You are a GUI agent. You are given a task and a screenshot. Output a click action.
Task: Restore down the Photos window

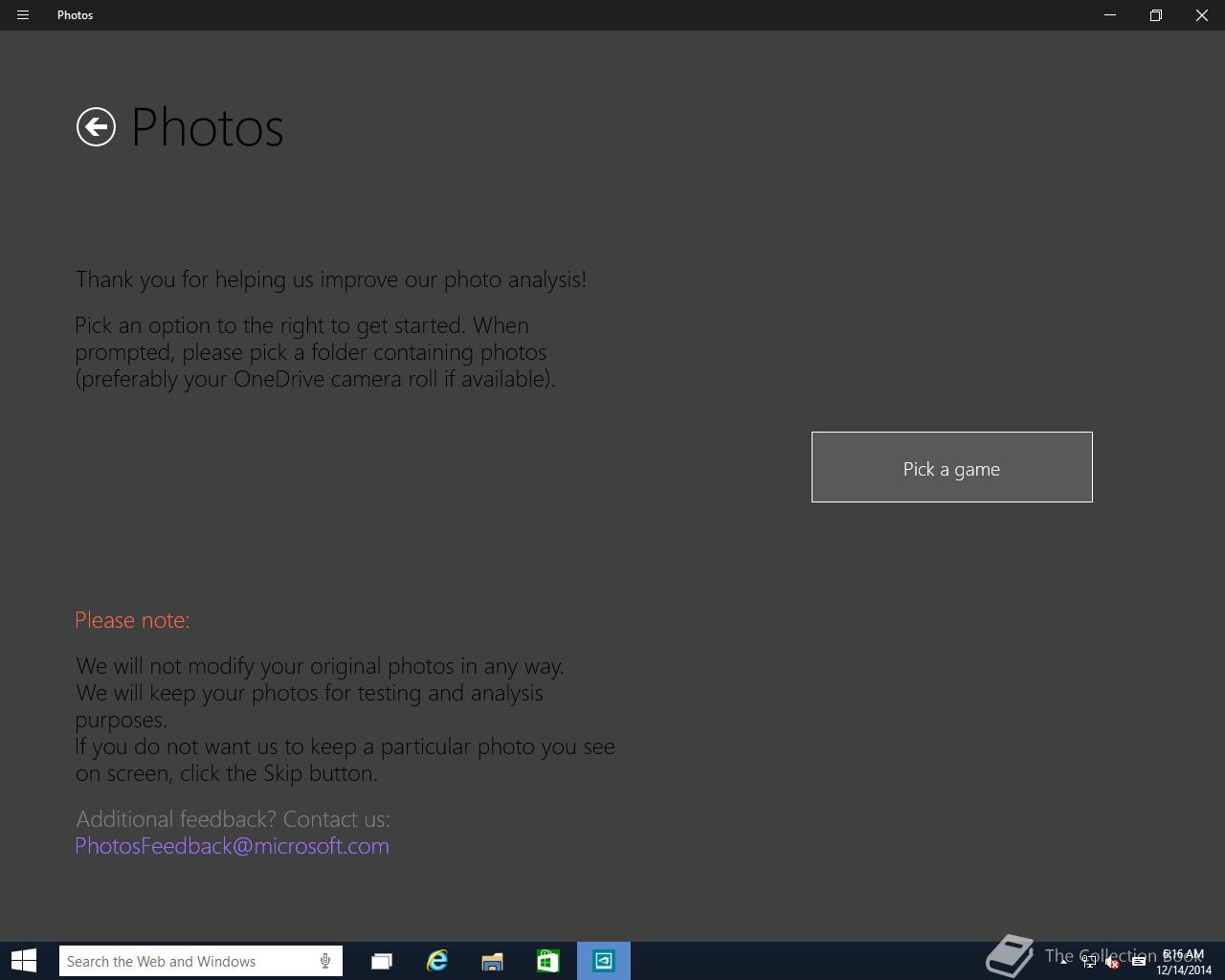pos(1156,15)
